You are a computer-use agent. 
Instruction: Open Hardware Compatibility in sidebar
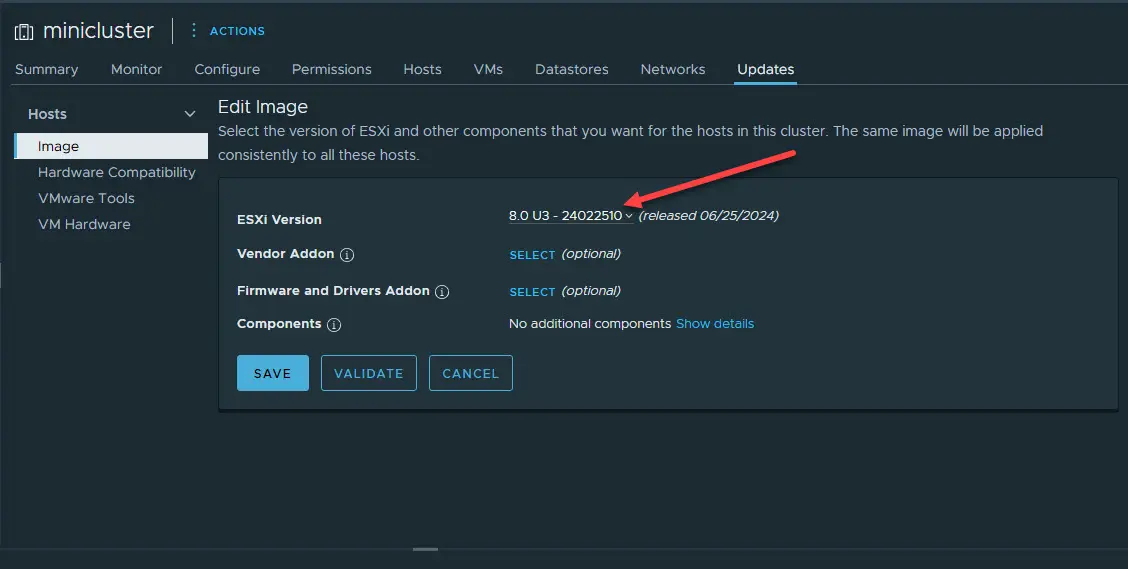point(117,172)
